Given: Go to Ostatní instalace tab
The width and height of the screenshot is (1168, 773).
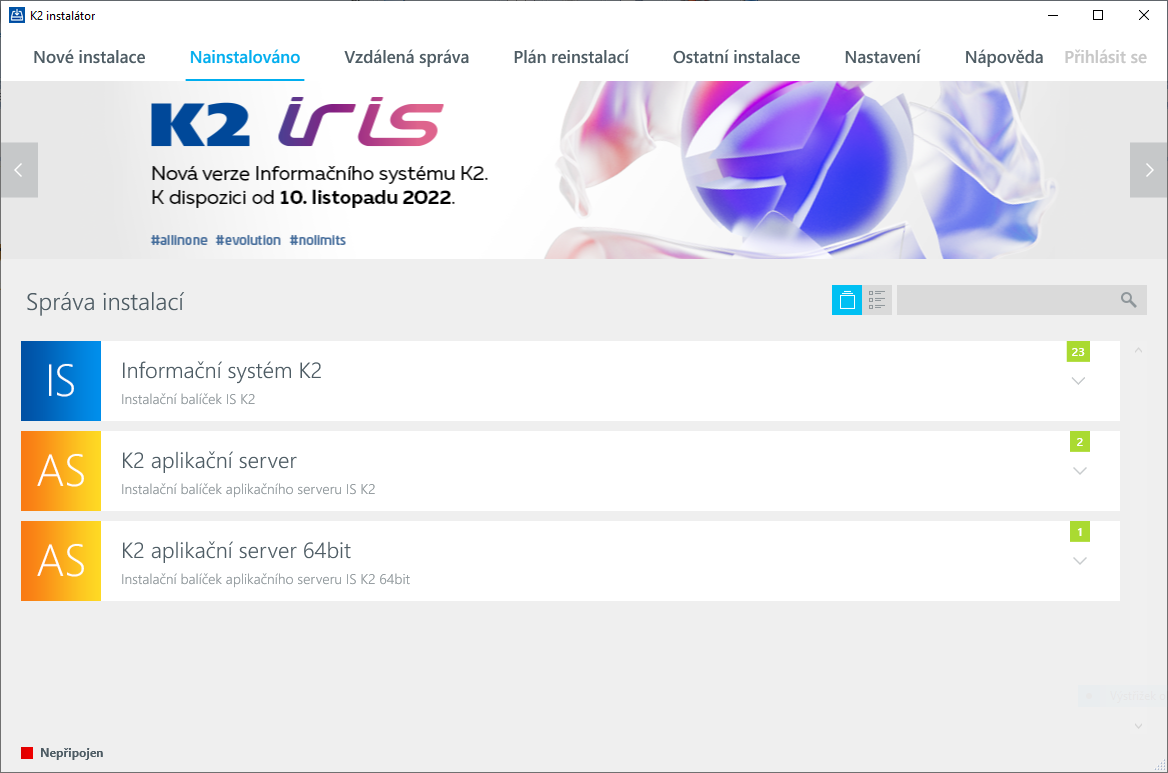Looking at the screenshot, I should [x=737, y=57].
